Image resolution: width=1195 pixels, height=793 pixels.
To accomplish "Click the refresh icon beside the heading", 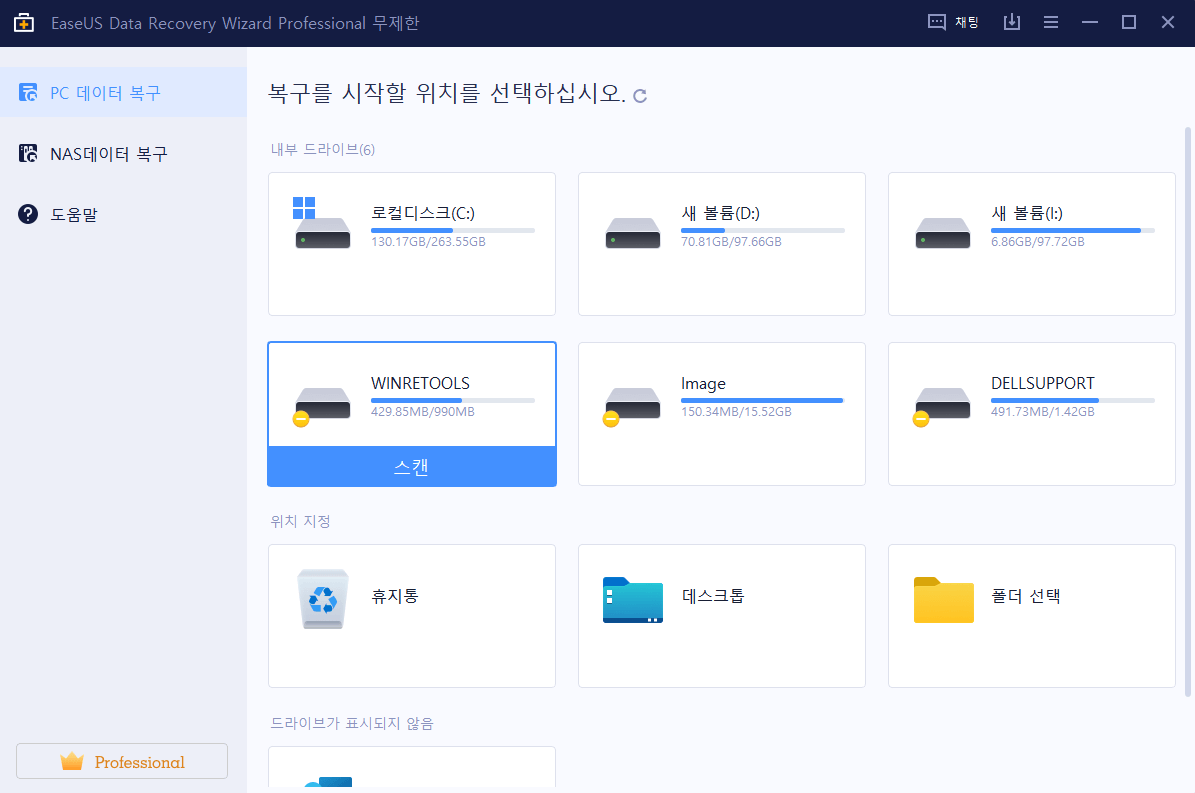I will coord(640,95).
